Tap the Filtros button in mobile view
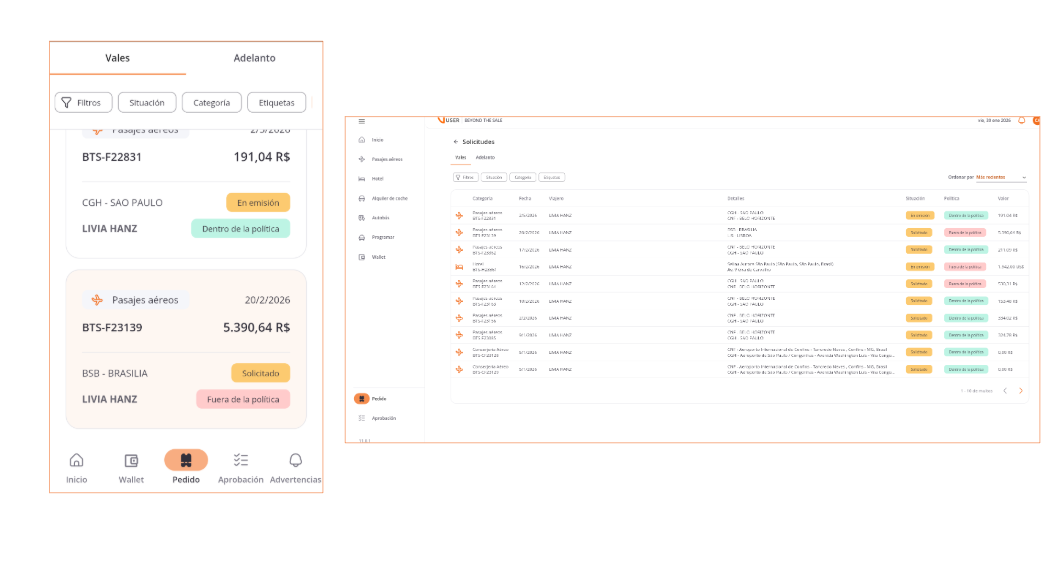Screen dimensions: 1042x578 (82, 102)
